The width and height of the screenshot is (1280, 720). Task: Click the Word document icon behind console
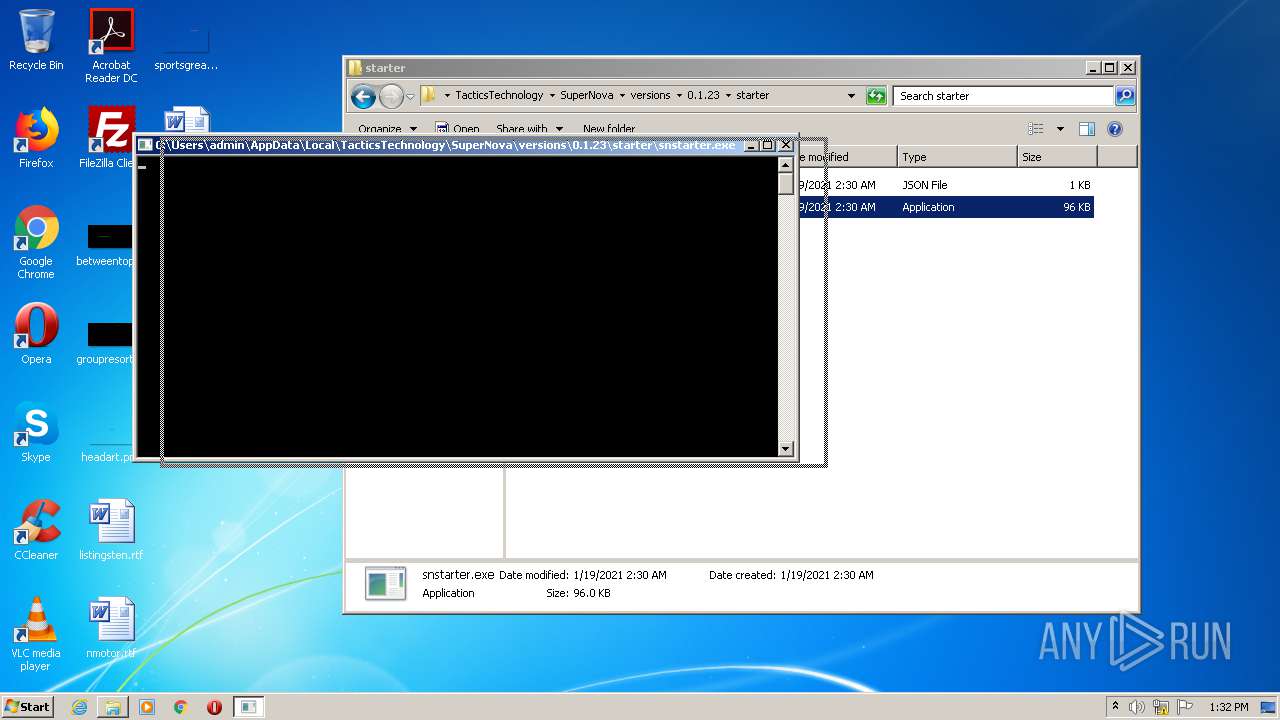coord(186,121)
